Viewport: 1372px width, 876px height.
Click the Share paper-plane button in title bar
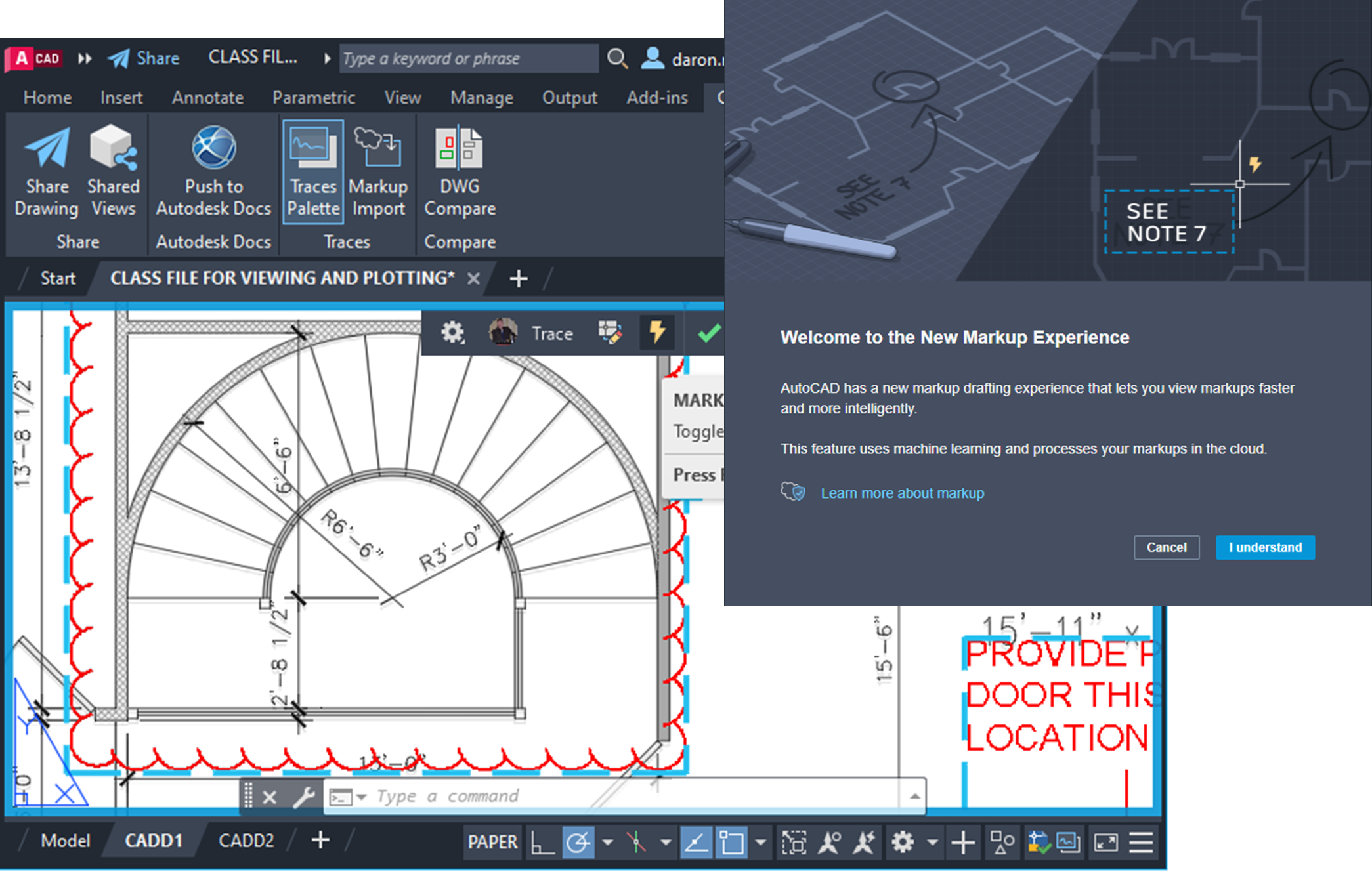click(143, 58)
